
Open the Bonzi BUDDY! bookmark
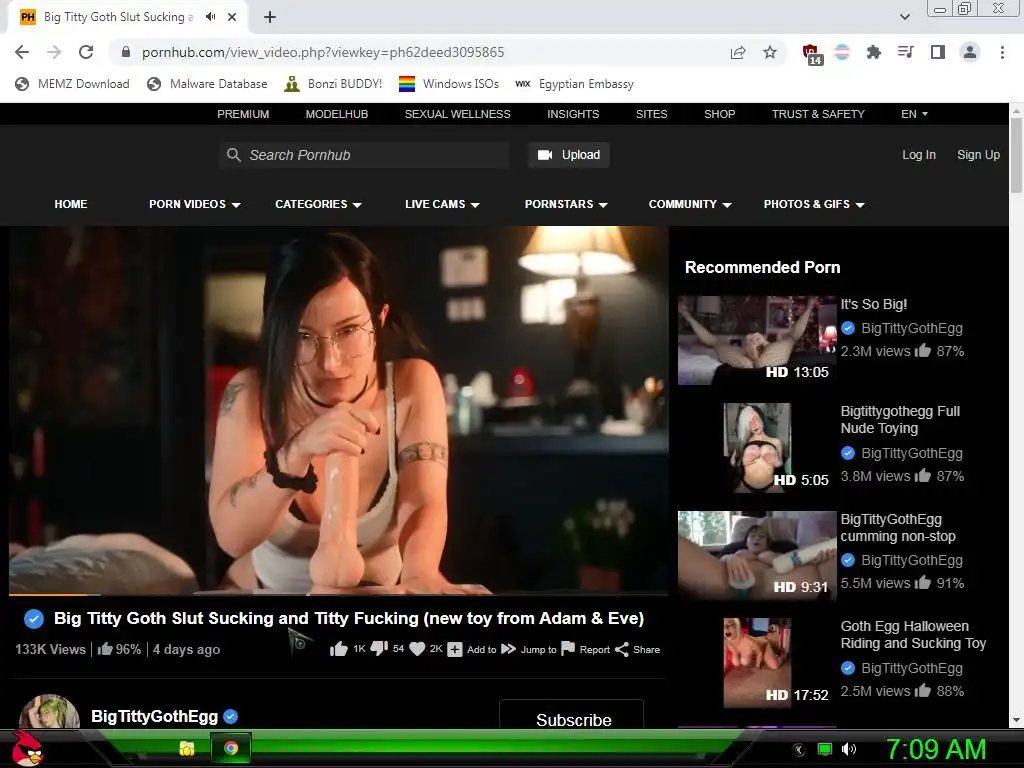click(334, 84)
